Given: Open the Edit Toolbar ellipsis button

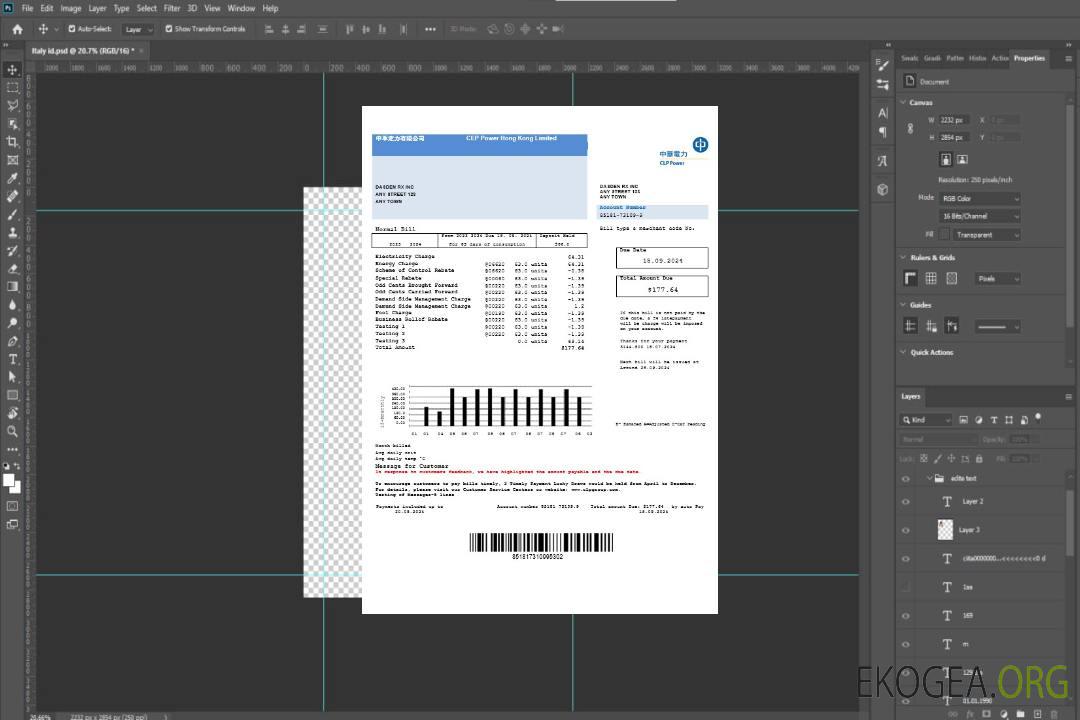Looking at the screenshot, I should (12, 449).
